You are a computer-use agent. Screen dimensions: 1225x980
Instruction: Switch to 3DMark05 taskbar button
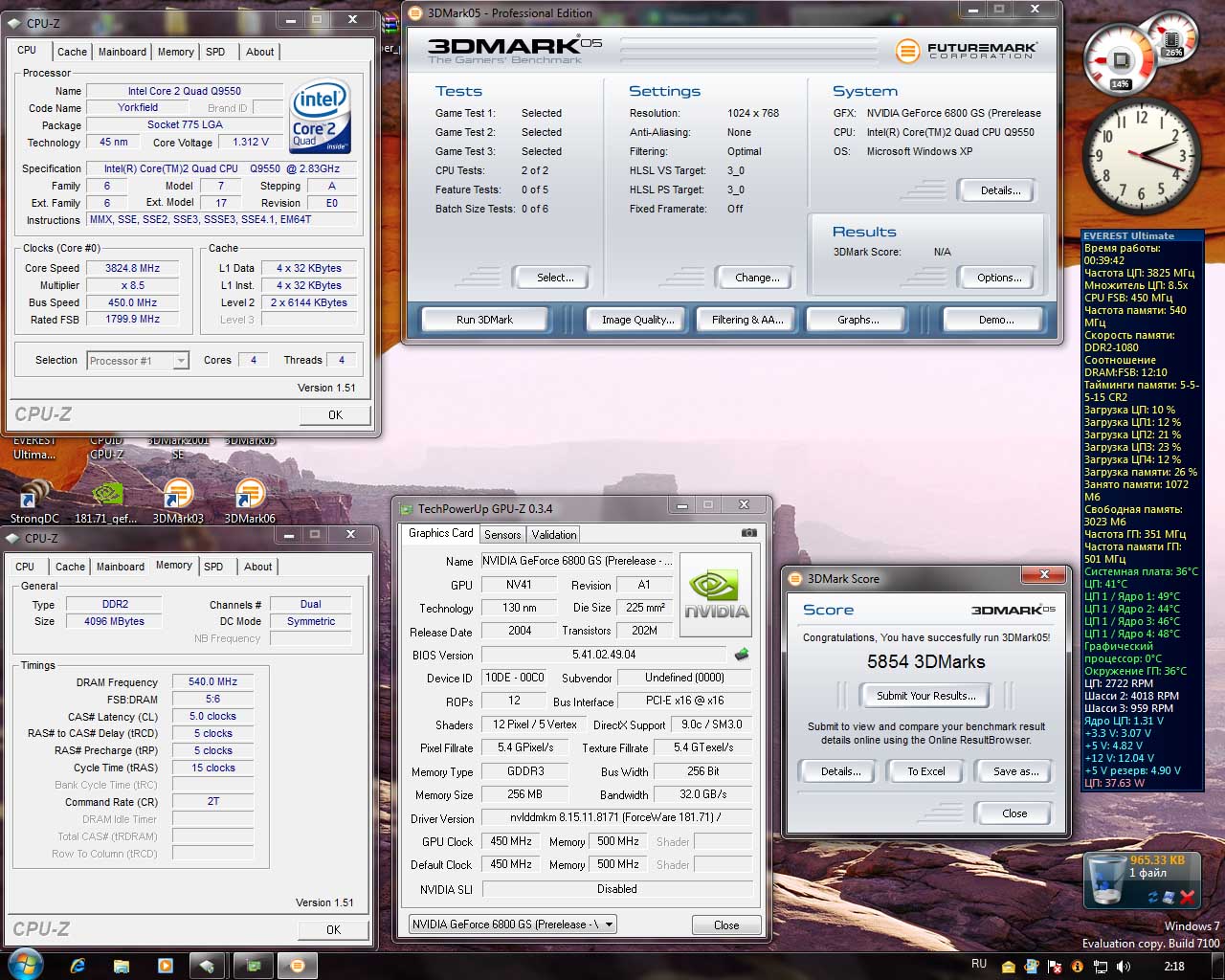click(x=297, y=966)
